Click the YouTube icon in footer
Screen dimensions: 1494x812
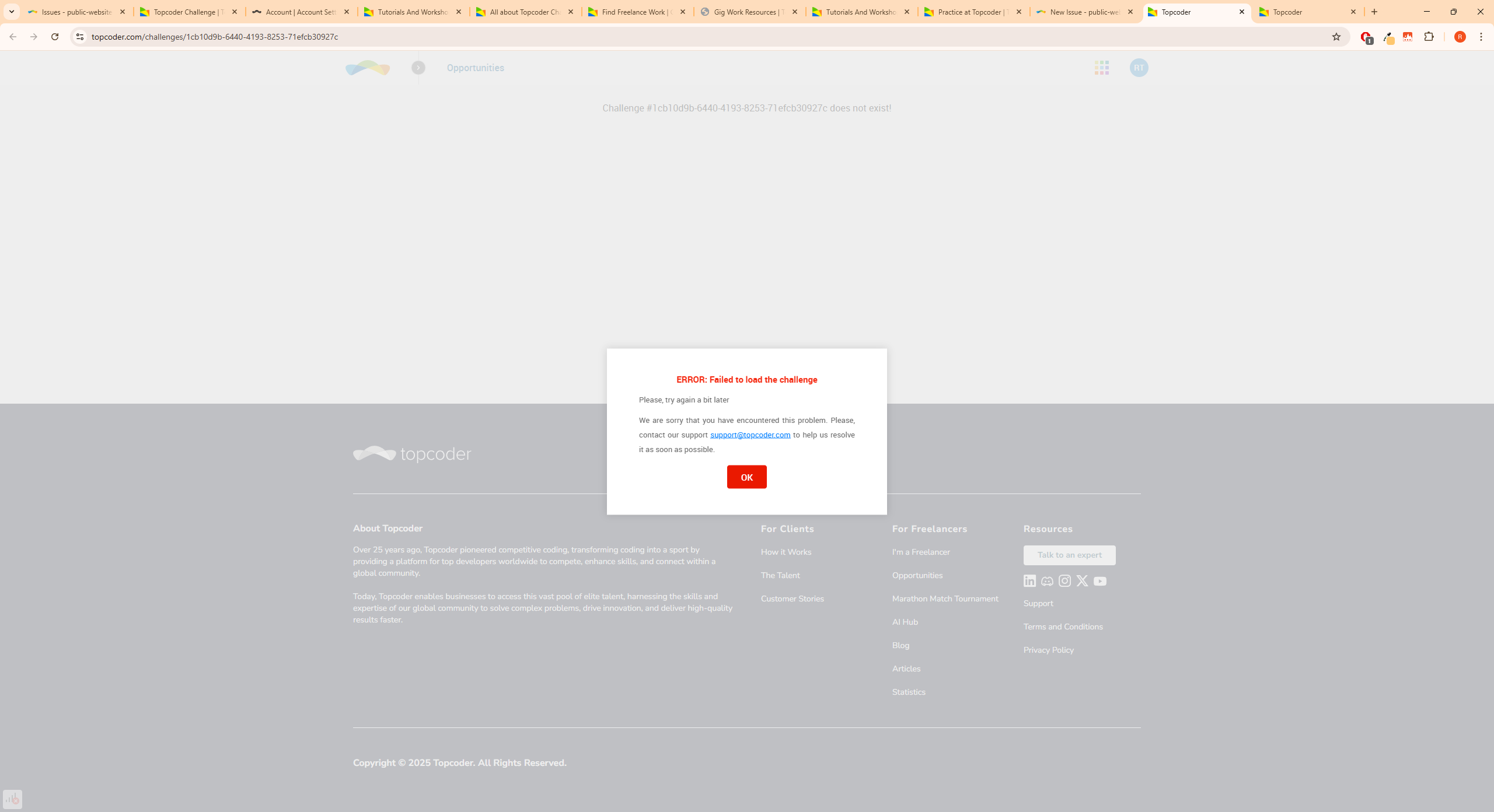pos(1100,581)
